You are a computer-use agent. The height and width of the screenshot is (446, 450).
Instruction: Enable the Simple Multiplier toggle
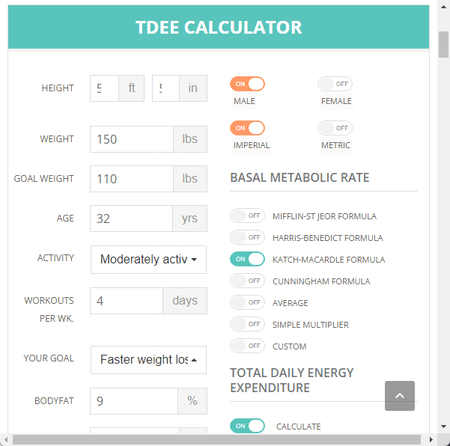(247, 324)
